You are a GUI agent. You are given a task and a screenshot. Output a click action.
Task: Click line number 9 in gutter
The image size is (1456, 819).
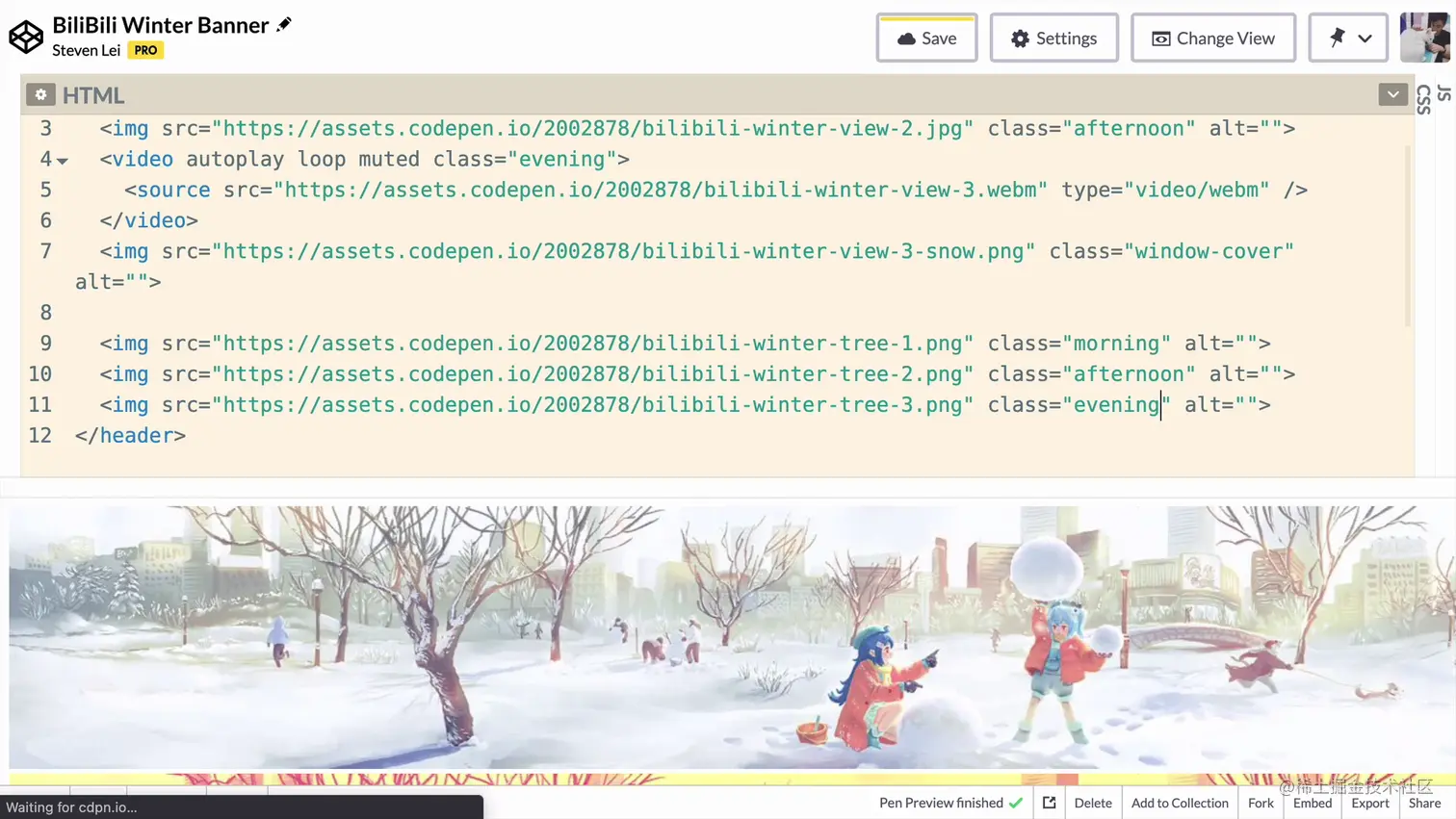pos(45,344)
